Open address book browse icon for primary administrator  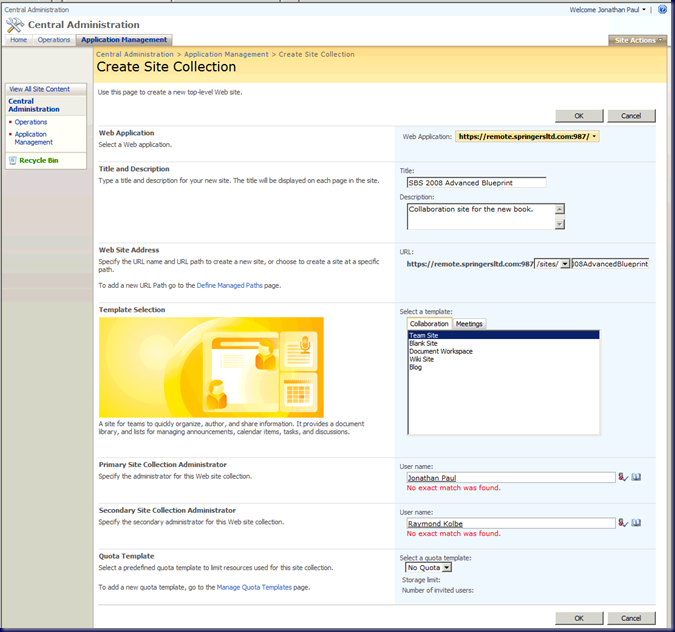[636, 477]
